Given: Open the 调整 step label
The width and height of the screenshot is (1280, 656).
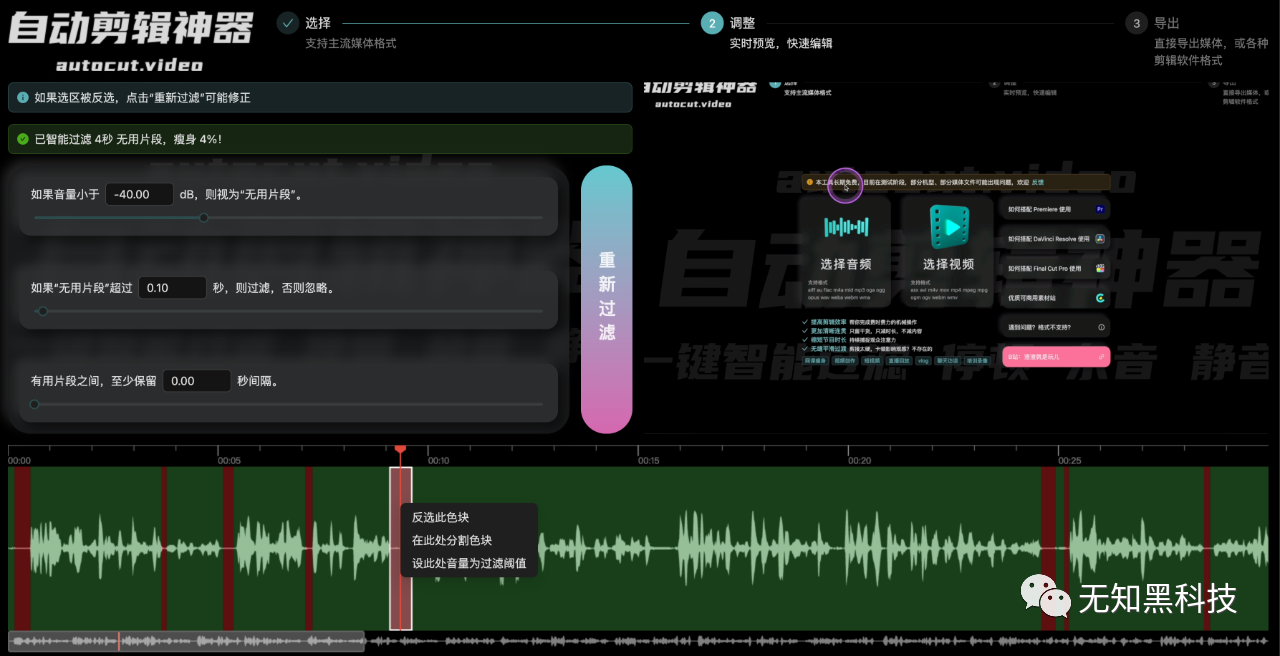Looking at the screenshot, I should coord(743,22).
